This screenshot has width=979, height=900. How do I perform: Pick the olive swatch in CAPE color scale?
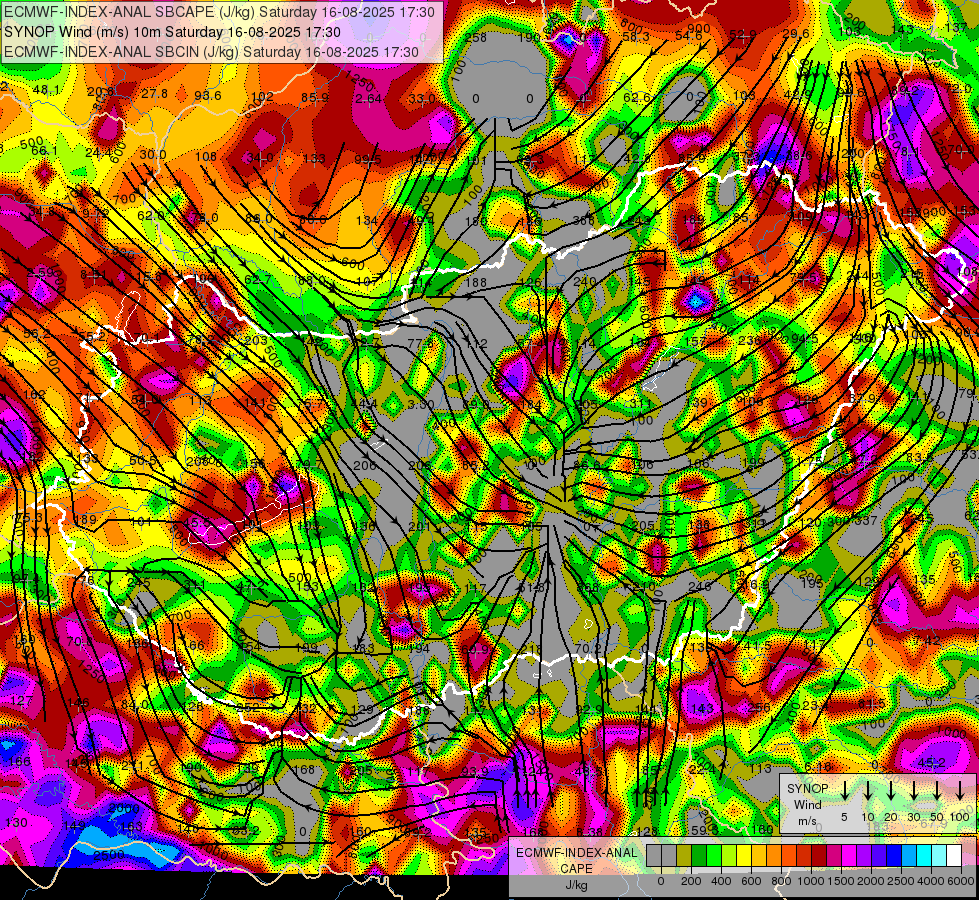point(684,855)
